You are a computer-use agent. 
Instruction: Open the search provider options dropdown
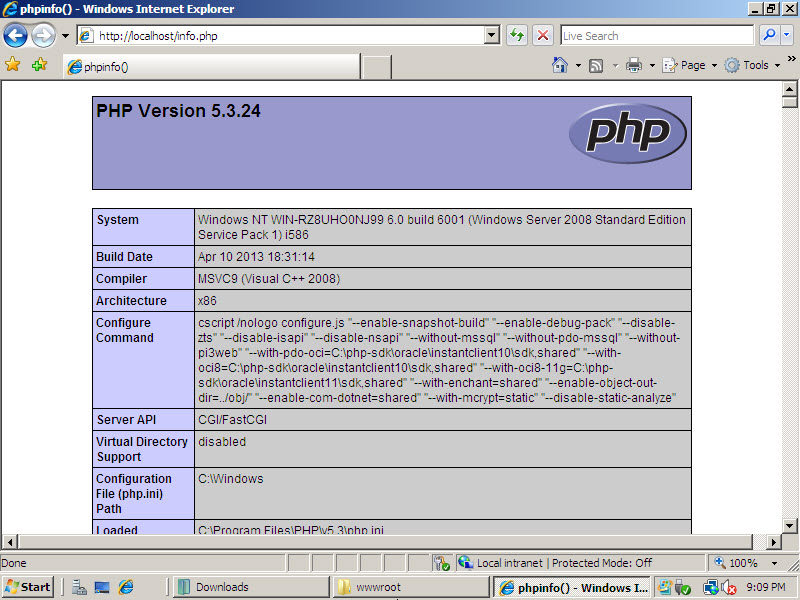point(786,35)
